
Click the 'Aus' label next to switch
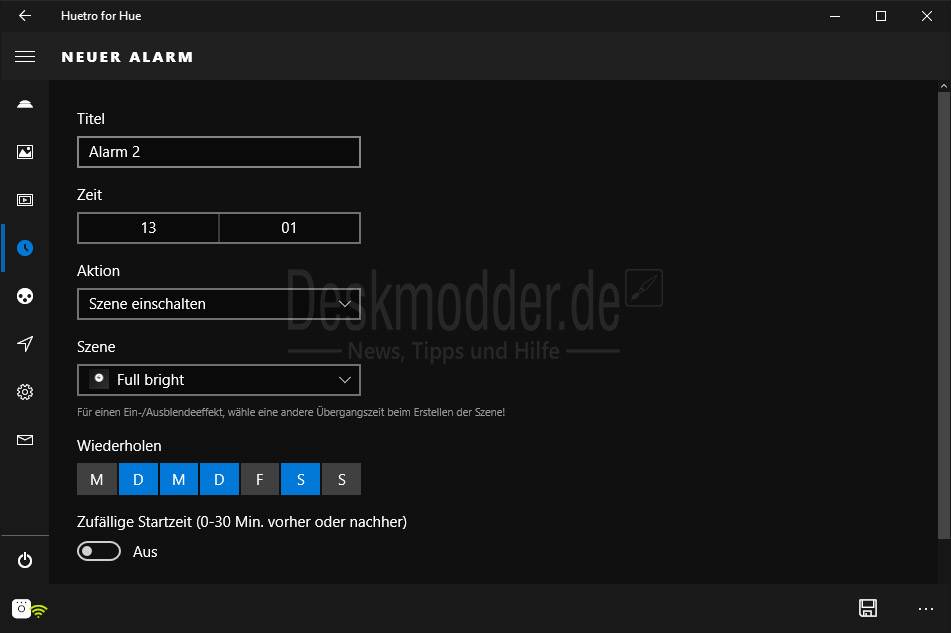[145, 552]
